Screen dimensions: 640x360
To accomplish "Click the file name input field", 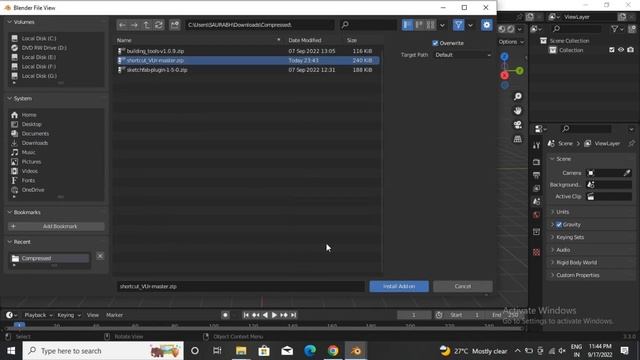I will click(x=240, y=286).
